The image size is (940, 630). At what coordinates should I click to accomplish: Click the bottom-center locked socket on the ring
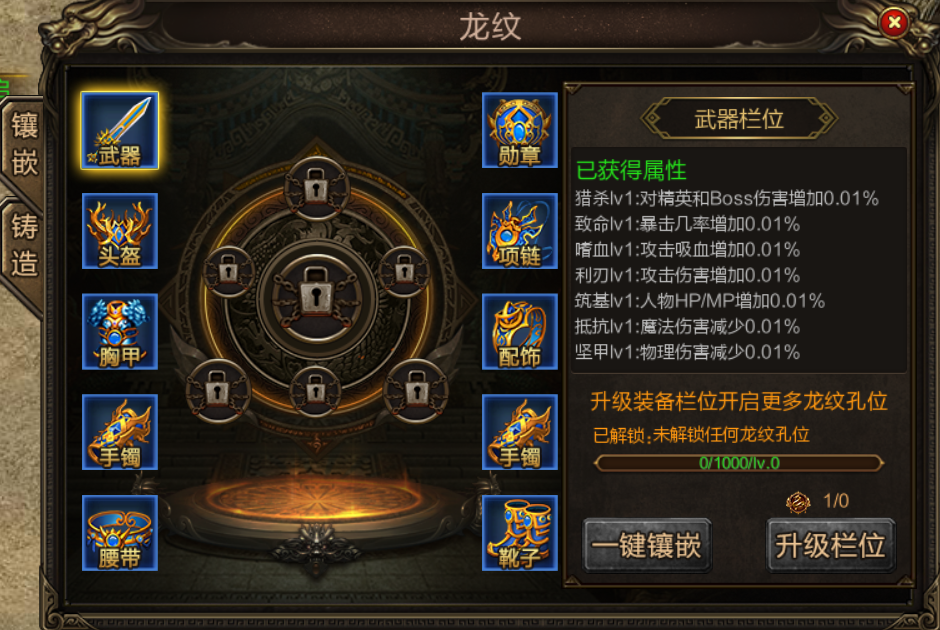tap(316, 391)
